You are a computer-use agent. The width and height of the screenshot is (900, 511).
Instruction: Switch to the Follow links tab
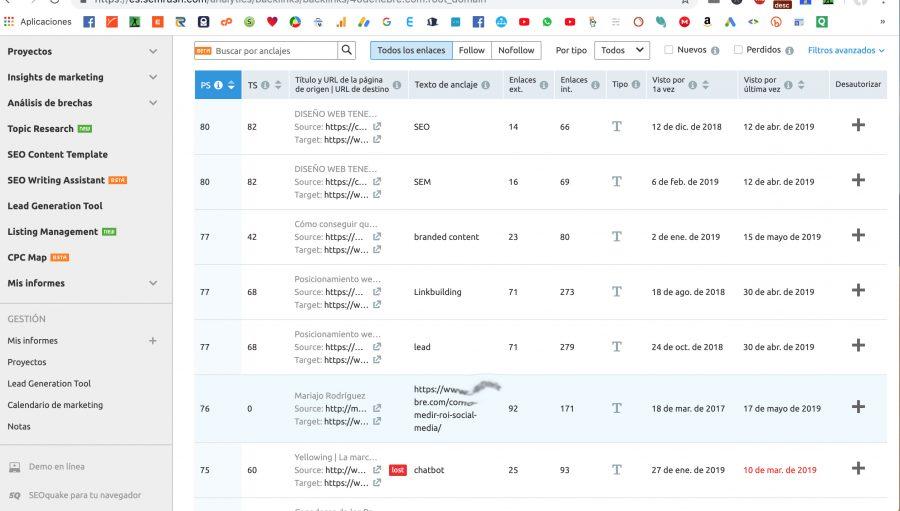pos(471,50)
